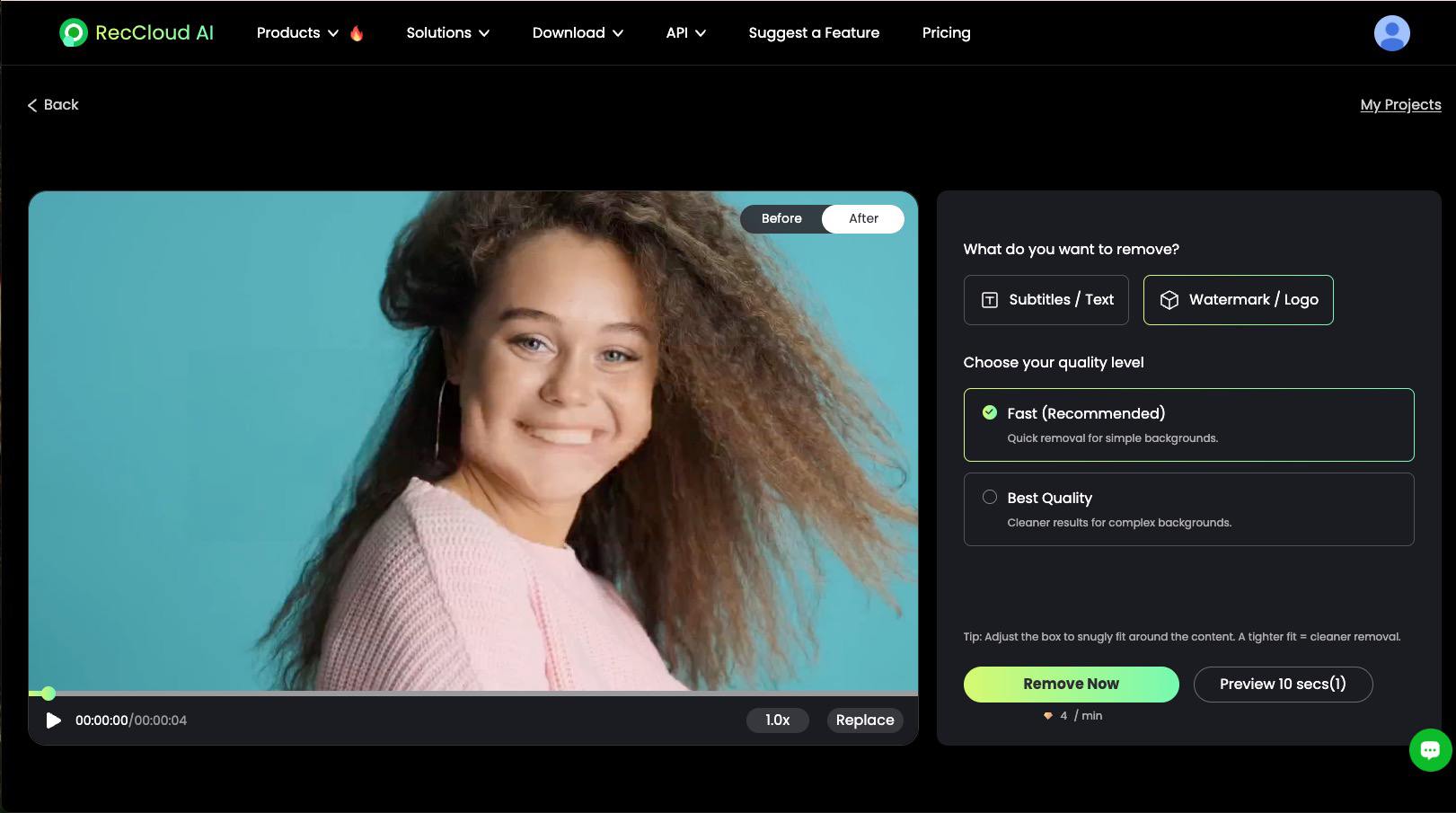Open the Download dropdown
The image size is (1456, 813).
(x=569, y=32)
